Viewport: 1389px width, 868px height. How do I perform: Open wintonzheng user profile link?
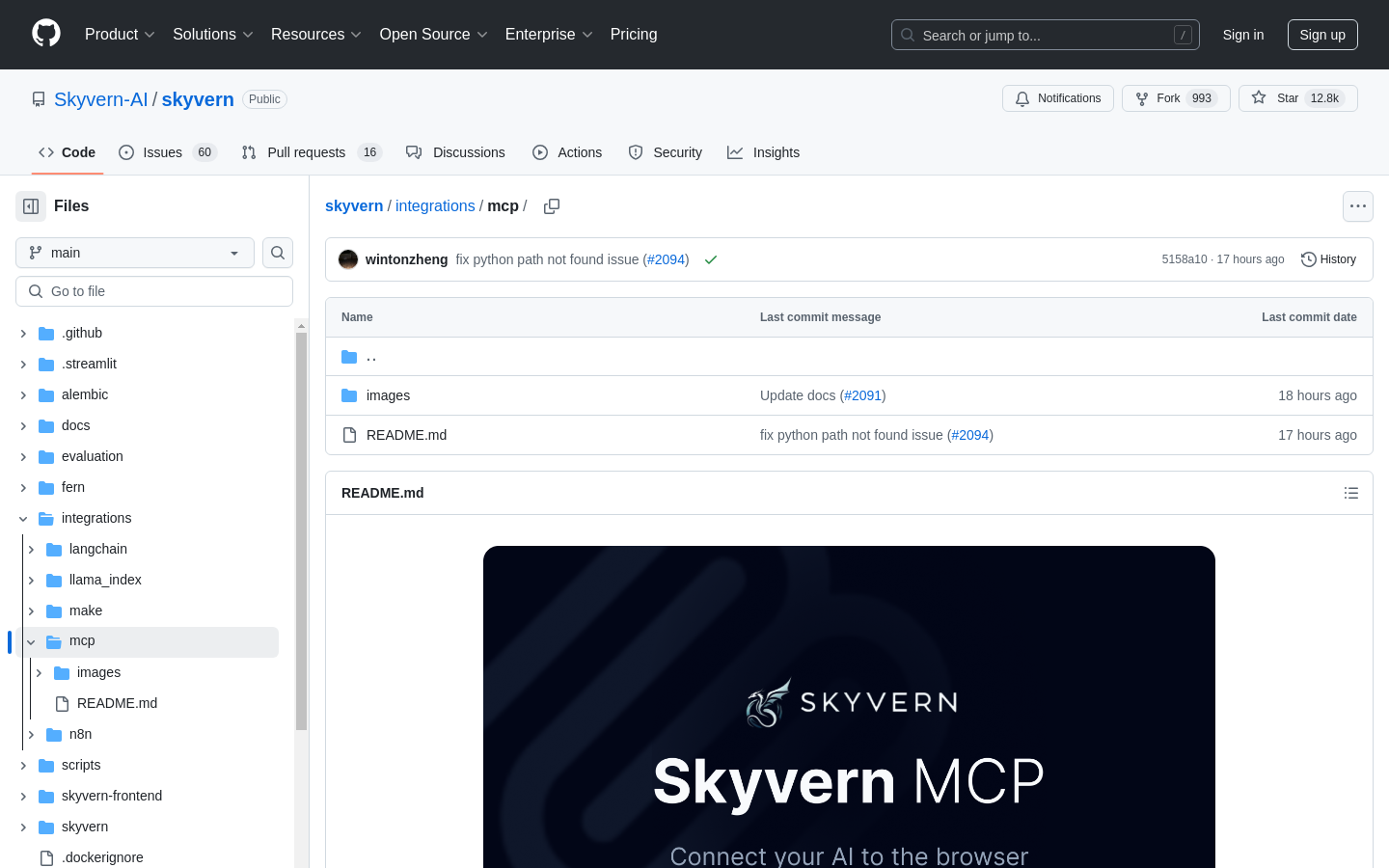tap(406, 259)
